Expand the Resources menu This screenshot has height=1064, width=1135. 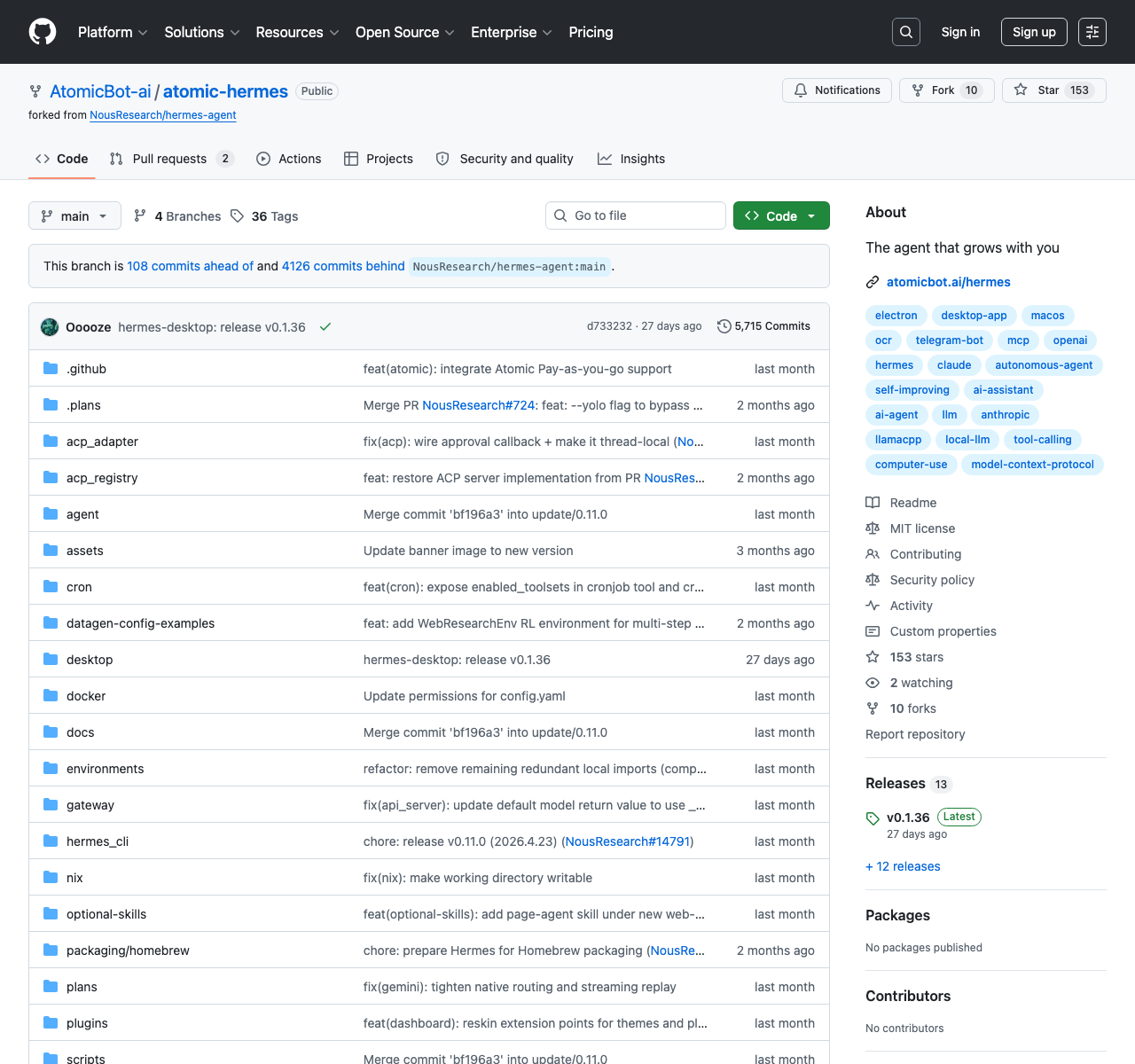coord(297,32)
